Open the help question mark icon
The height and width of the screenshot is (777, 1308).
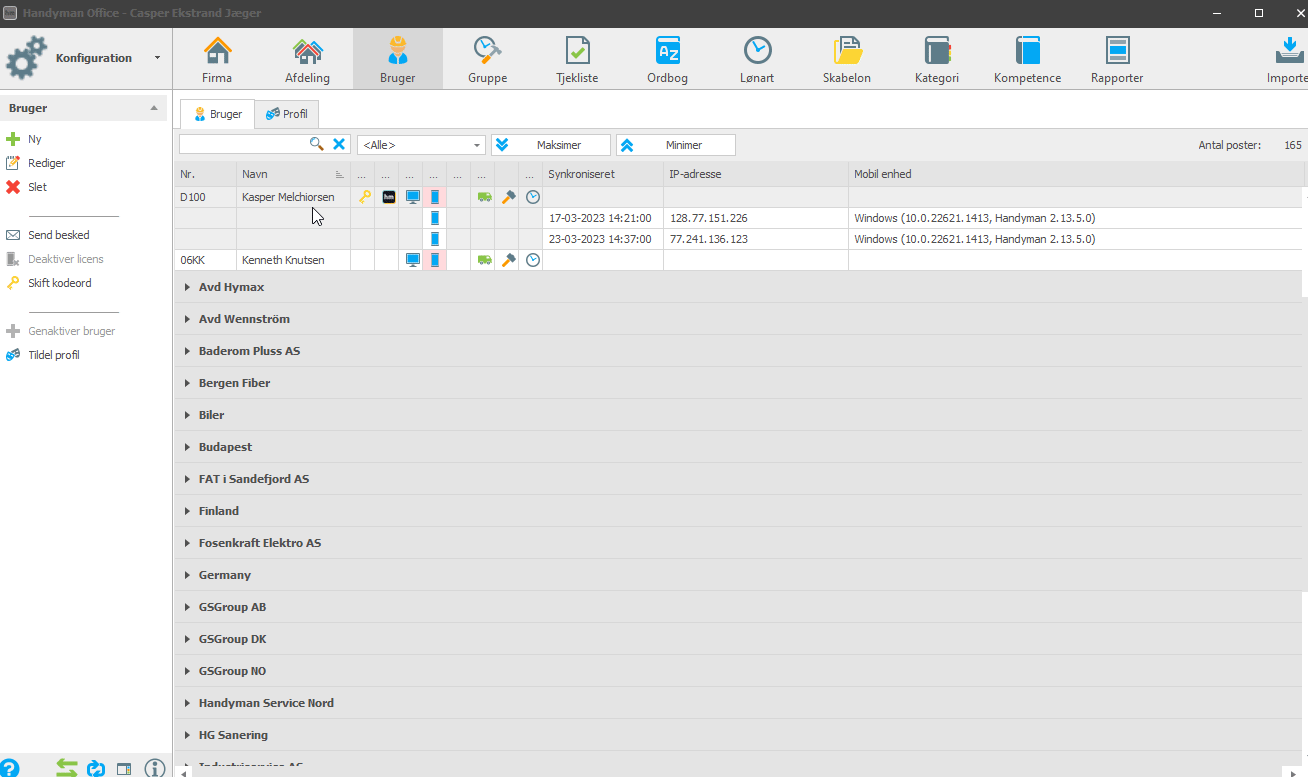pos(9,768)
